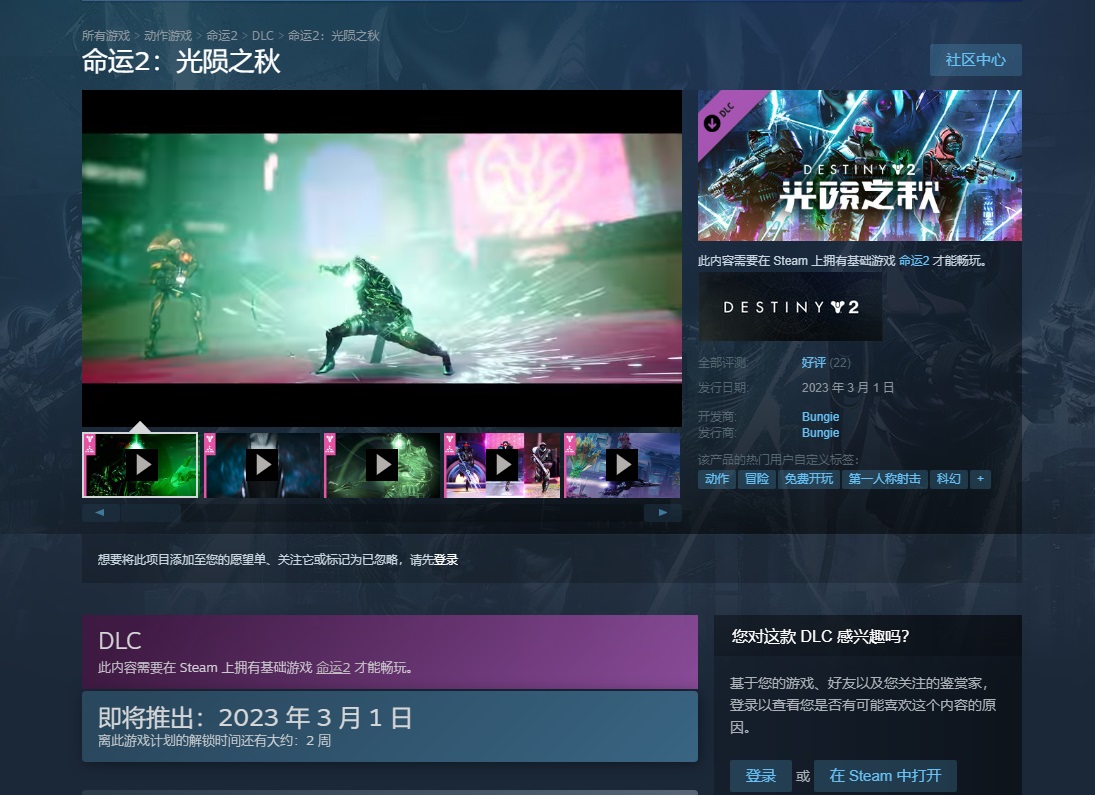Click 在 Steam 中打开 button
The image size is (1095, 795).
(x=885, y=775)
